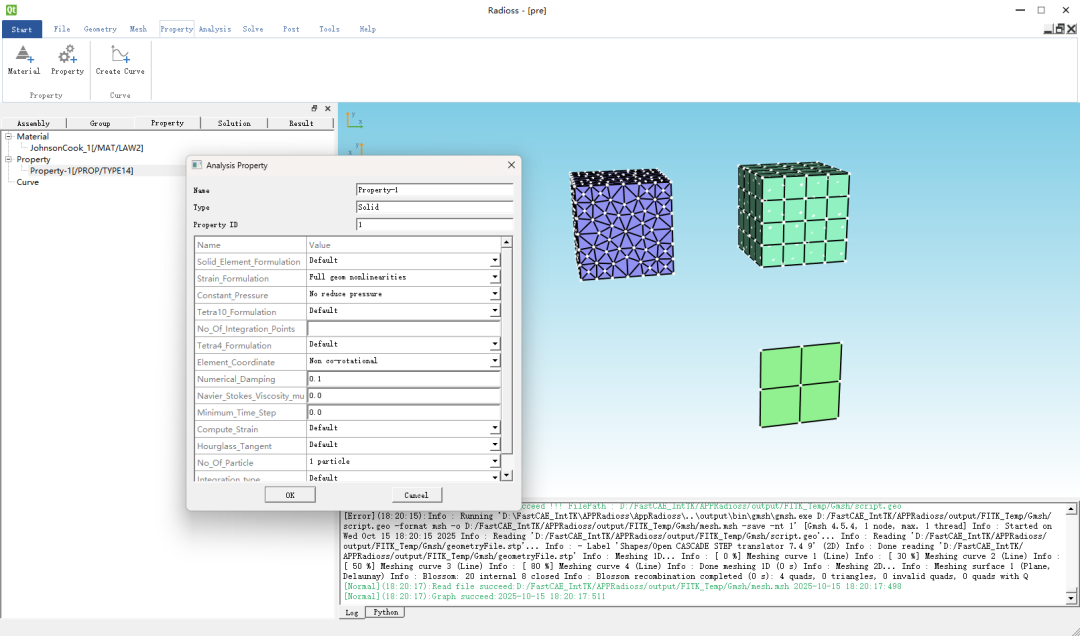
Task: Click the Analysis Property dialog title icon
Action: pyautogui.click(x=197, y=165)
